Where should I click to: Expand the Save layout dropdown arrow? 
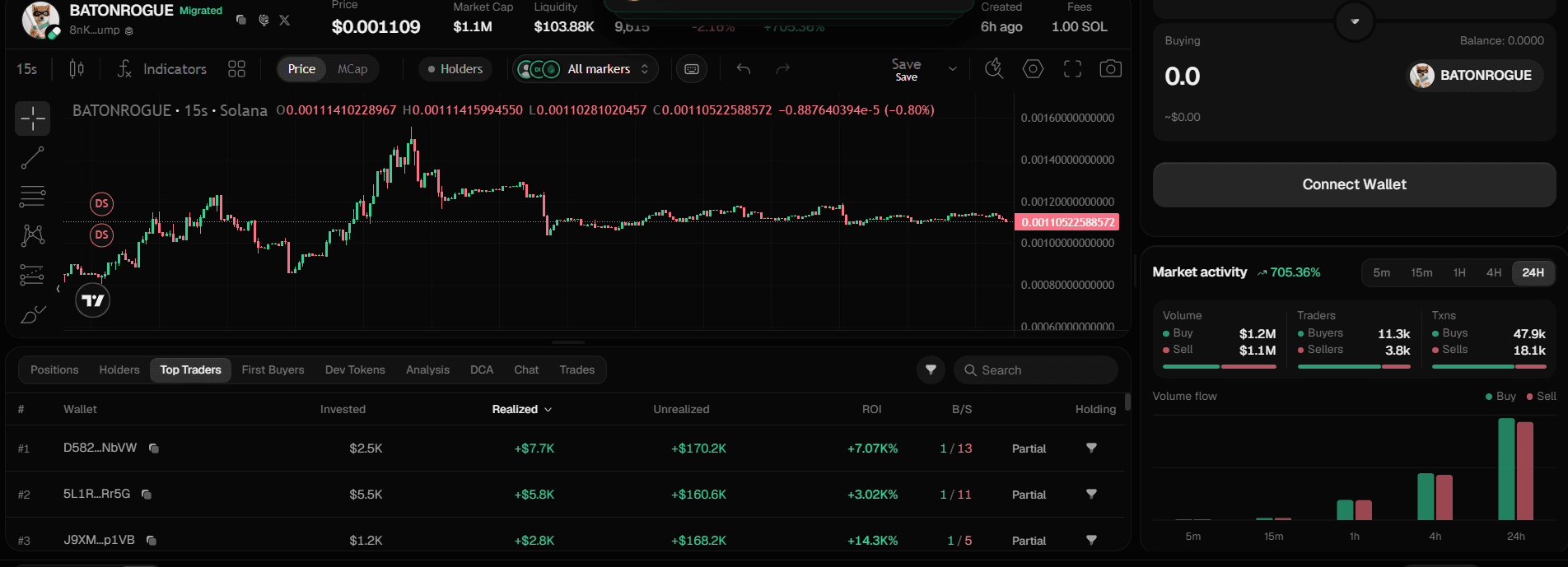pos(953,69)
